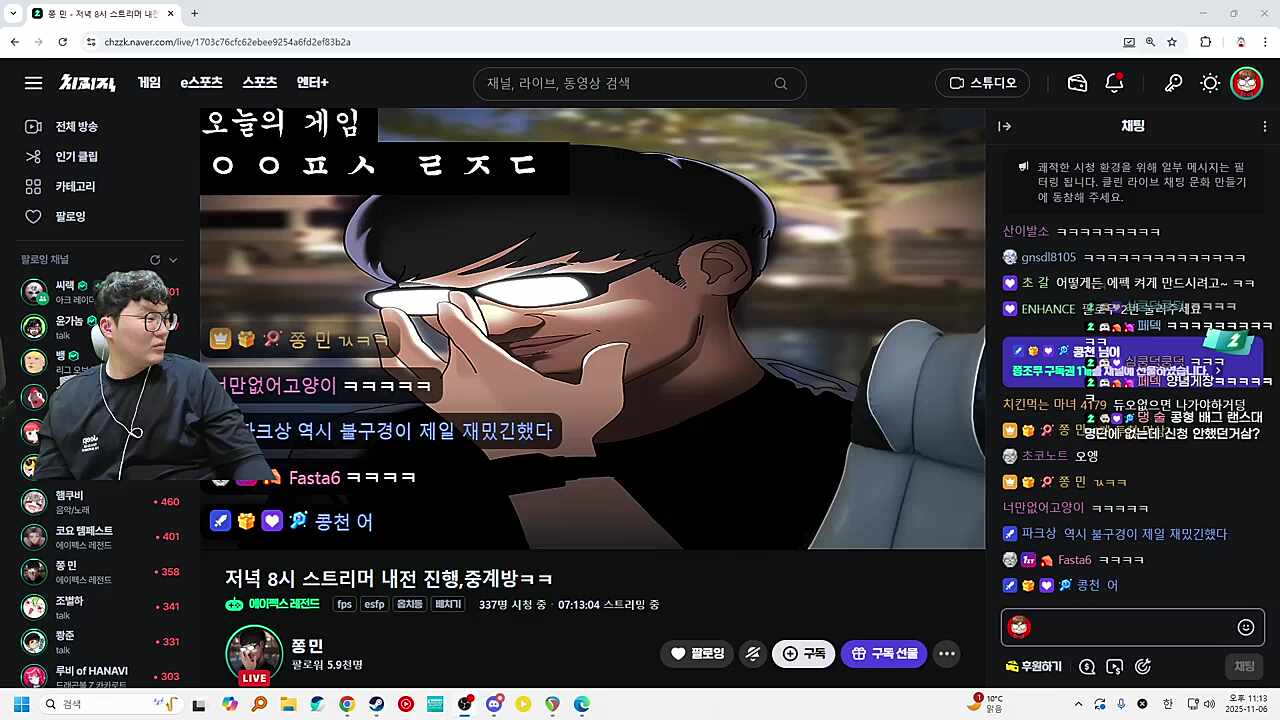Collapse the 팔로잉 채널 section chevron
Screen dimensions: 1280x720
[171, 259]
